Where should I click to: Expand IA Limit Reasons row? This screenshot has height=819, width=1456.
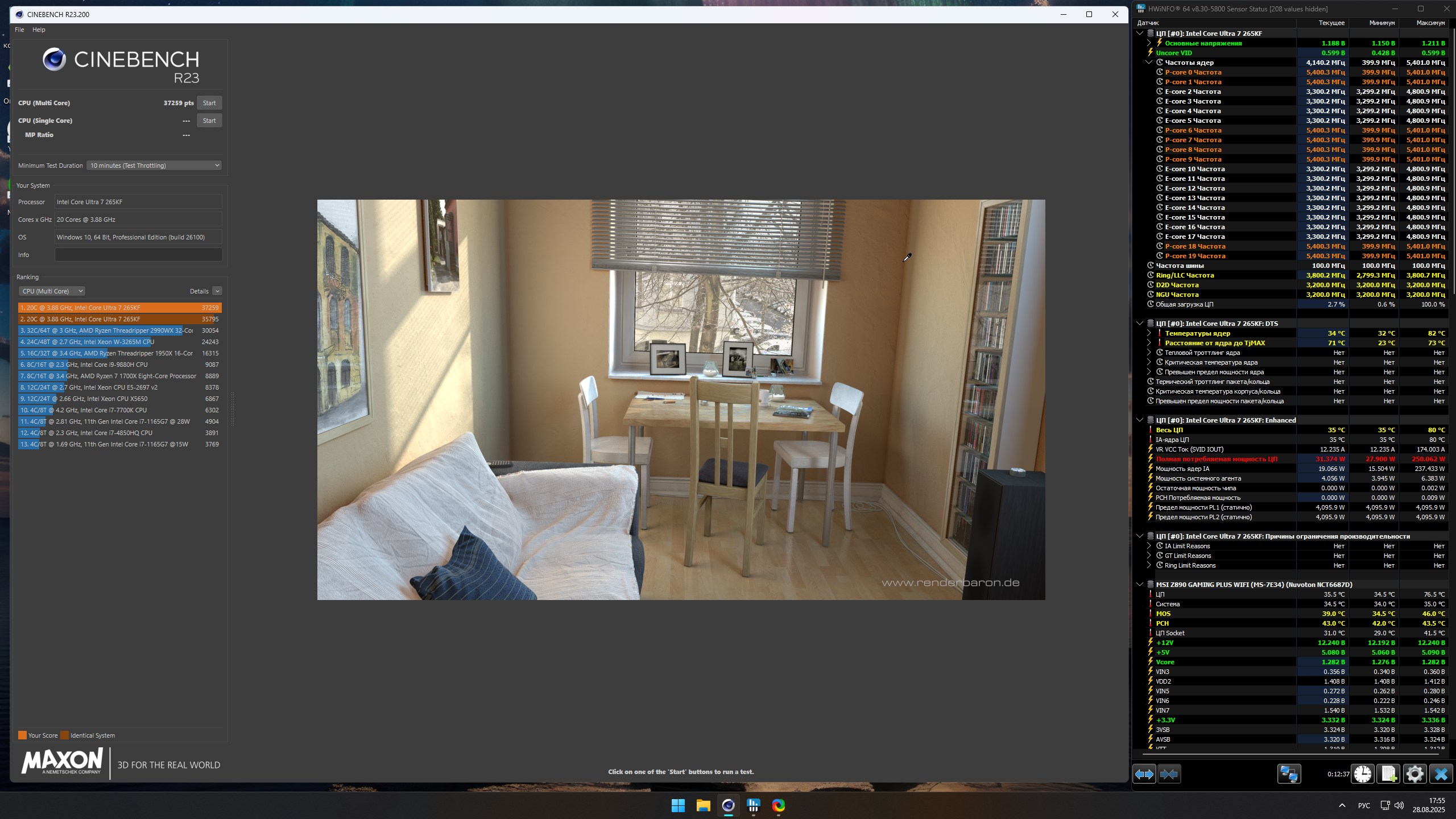click(1149, 546)
